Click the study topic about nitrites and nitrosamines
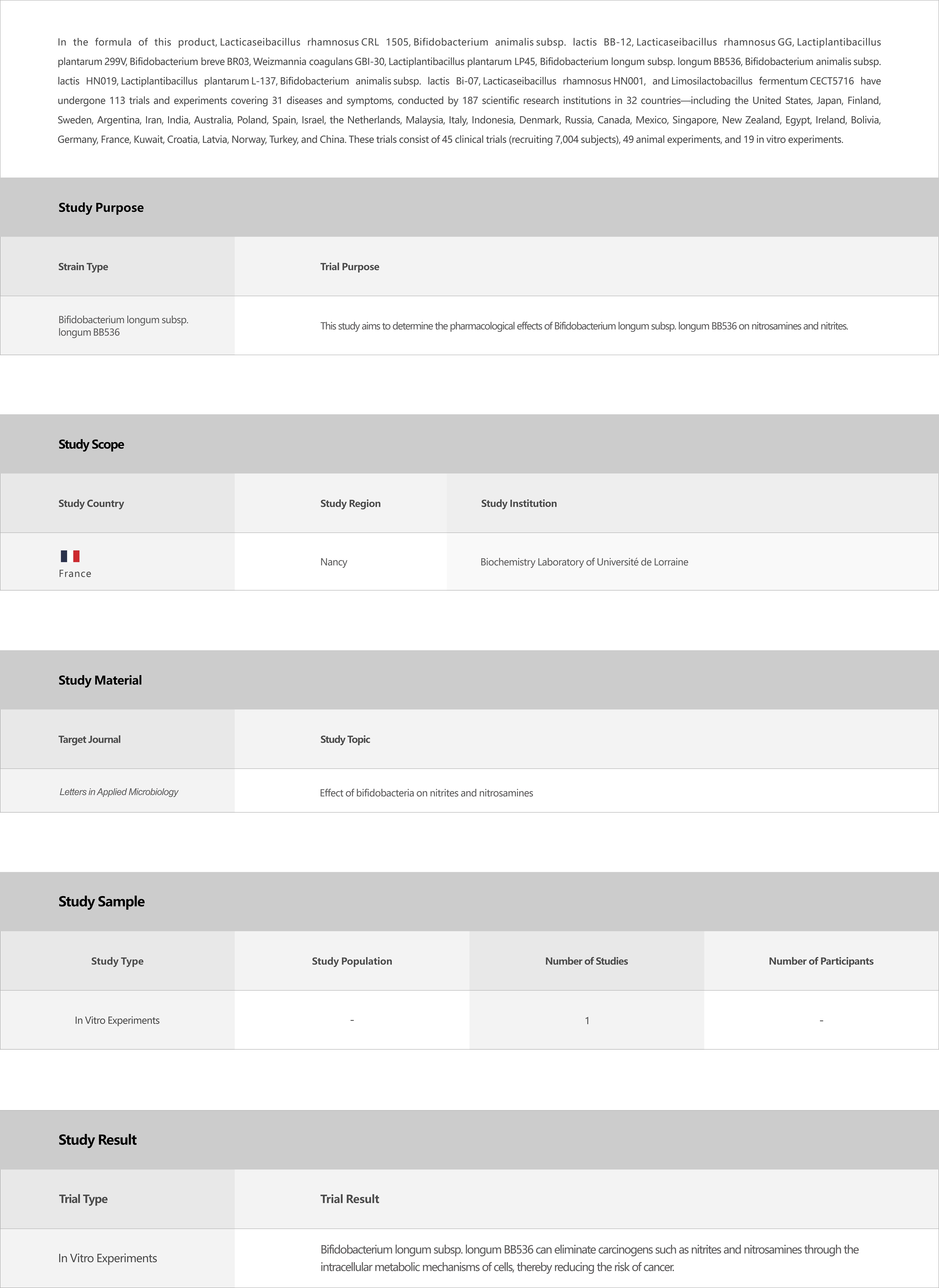This screenshot has width=939, height=1288. (x=426, y=792)
